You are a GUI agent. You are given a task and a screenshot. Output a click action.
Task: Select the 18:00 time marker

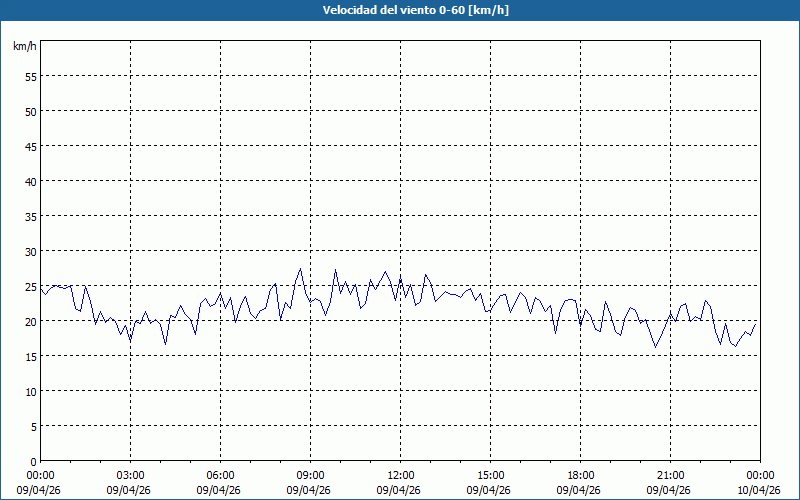[x=580, y=475]
